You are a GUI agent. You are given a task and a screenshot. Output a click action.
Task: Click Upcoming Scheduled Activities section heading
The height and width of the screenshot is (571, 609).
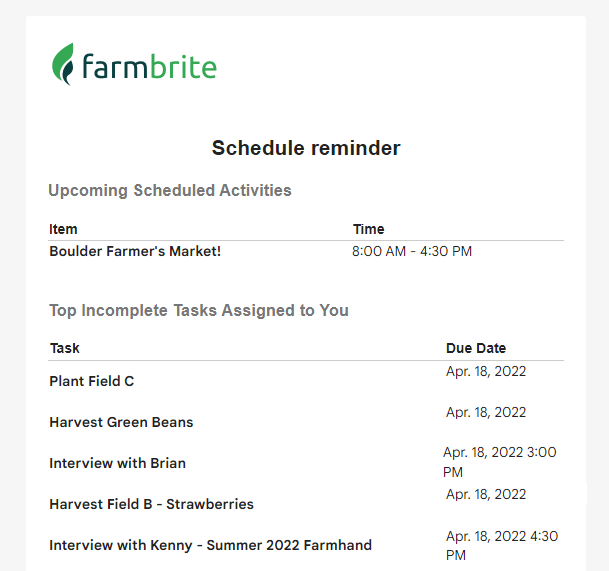[x=170, y=190]
